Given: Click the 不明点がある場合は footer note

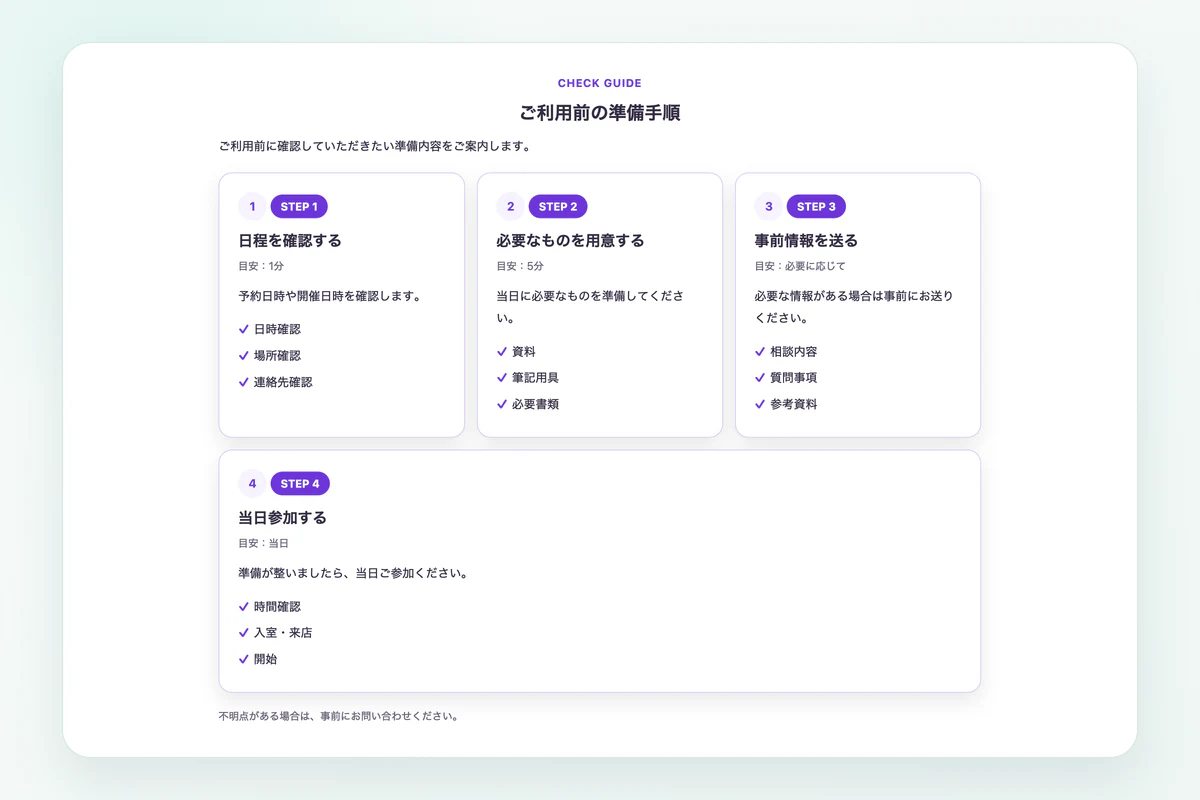Looking at the screenshot, I should point(338,717).
